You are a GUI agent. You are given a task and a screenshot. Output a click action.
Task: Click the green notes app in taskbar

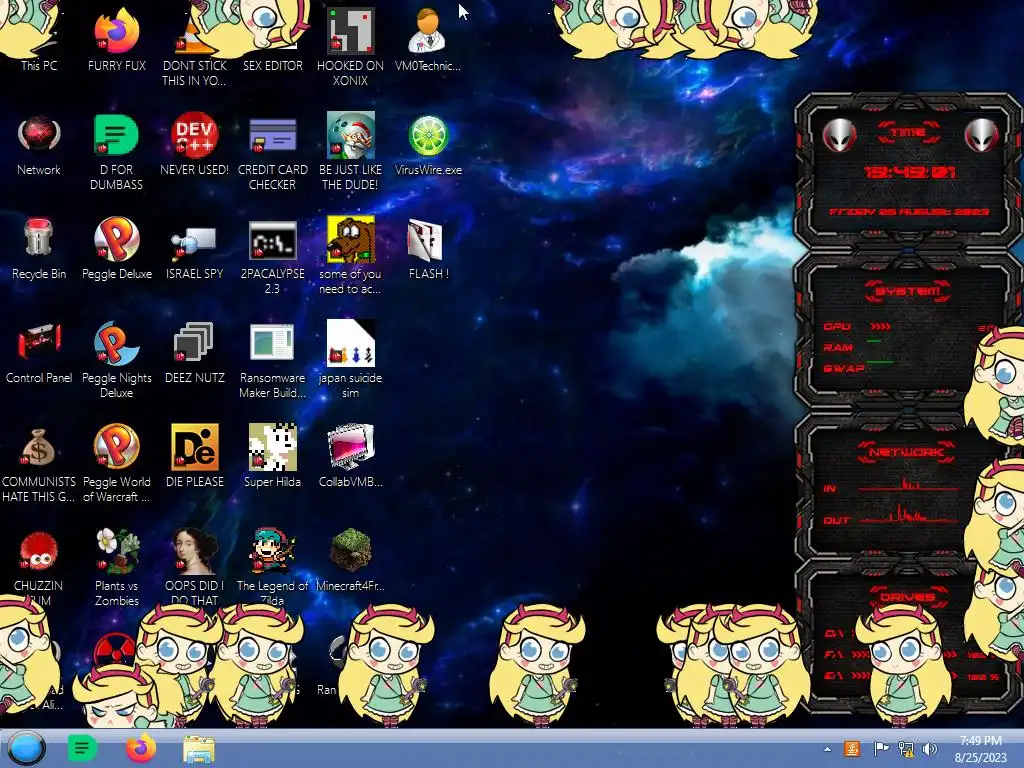pyautogui.click(x=82, y=748)
